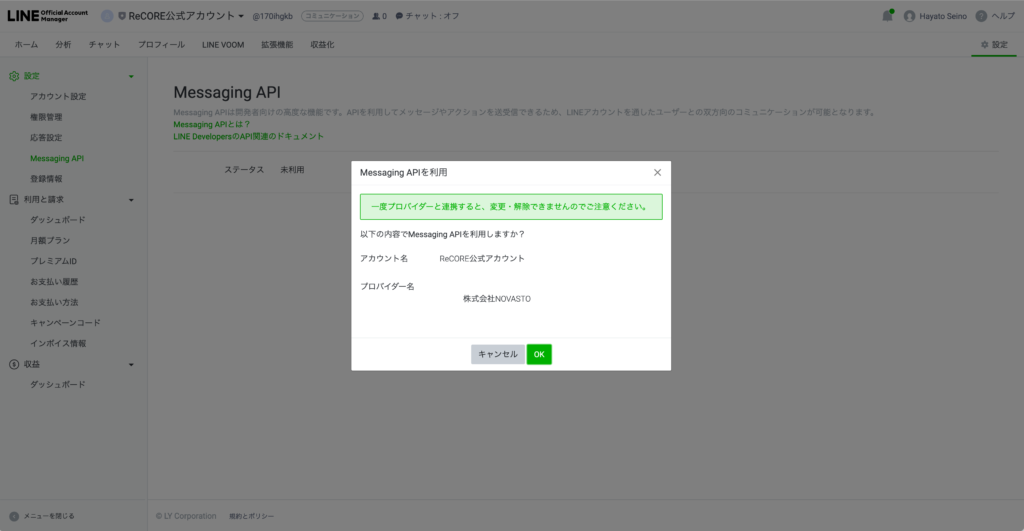Click the メニューを閉じる label
The image size is (1024, 531).
49,516
